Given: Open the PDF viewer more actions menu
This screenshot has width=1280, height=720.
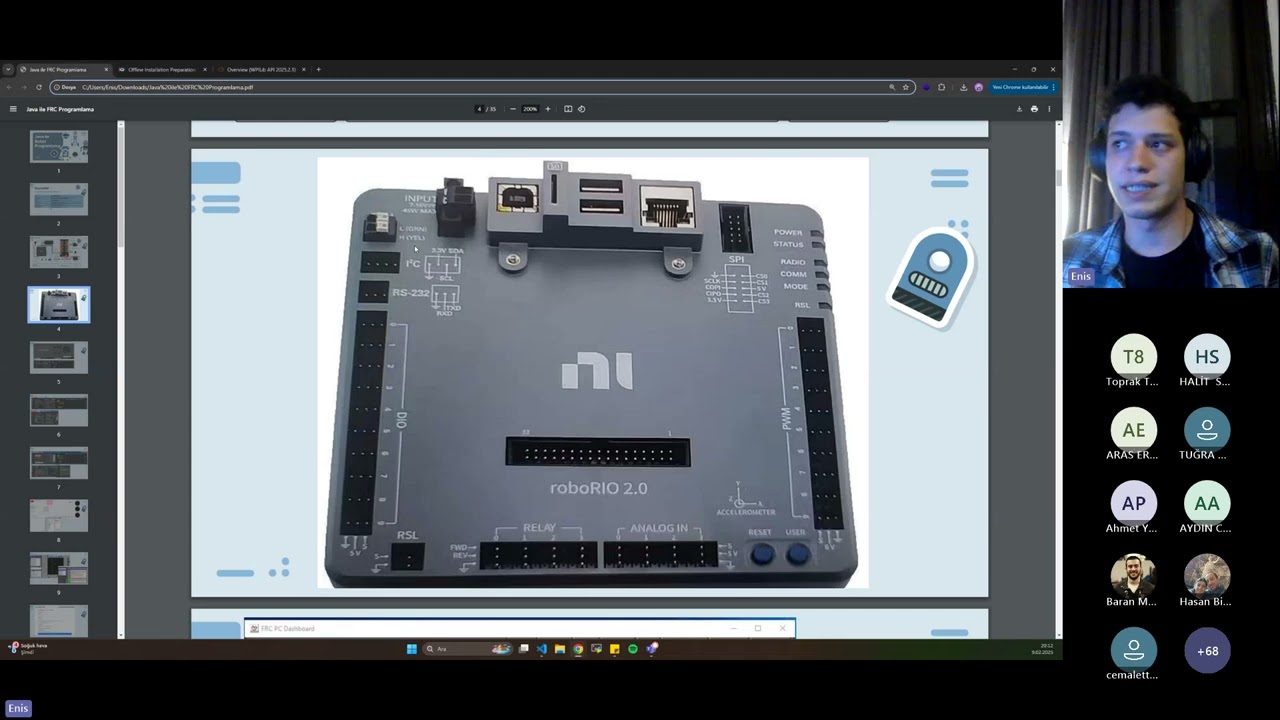Looking at the screenshot, I should coord(1048,109).
